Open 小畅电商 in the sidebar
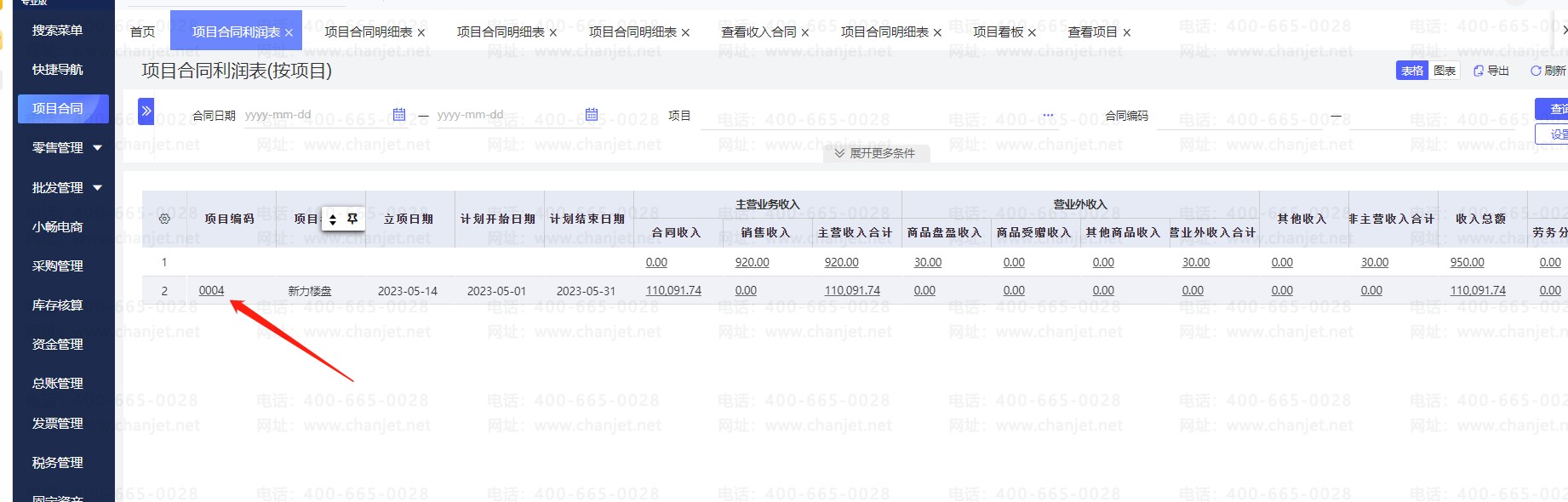This screenshot has height=502, width=1568. [x=58, y=226]
